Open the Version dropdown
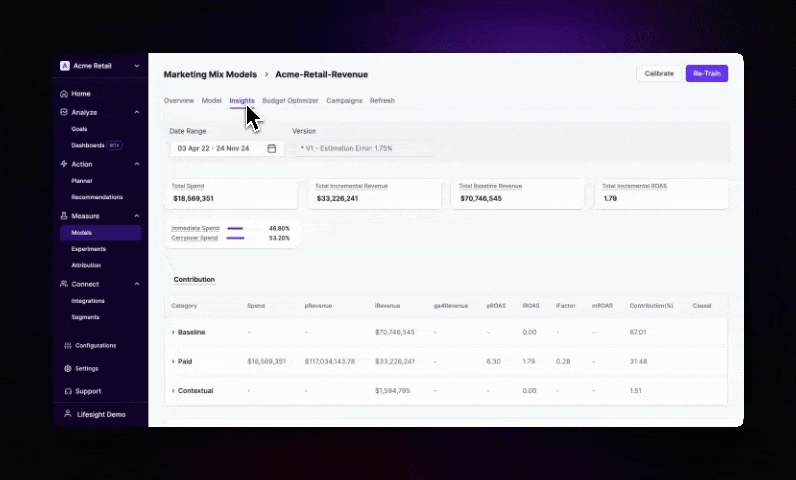The image size is (796, 480). (363, 149)
